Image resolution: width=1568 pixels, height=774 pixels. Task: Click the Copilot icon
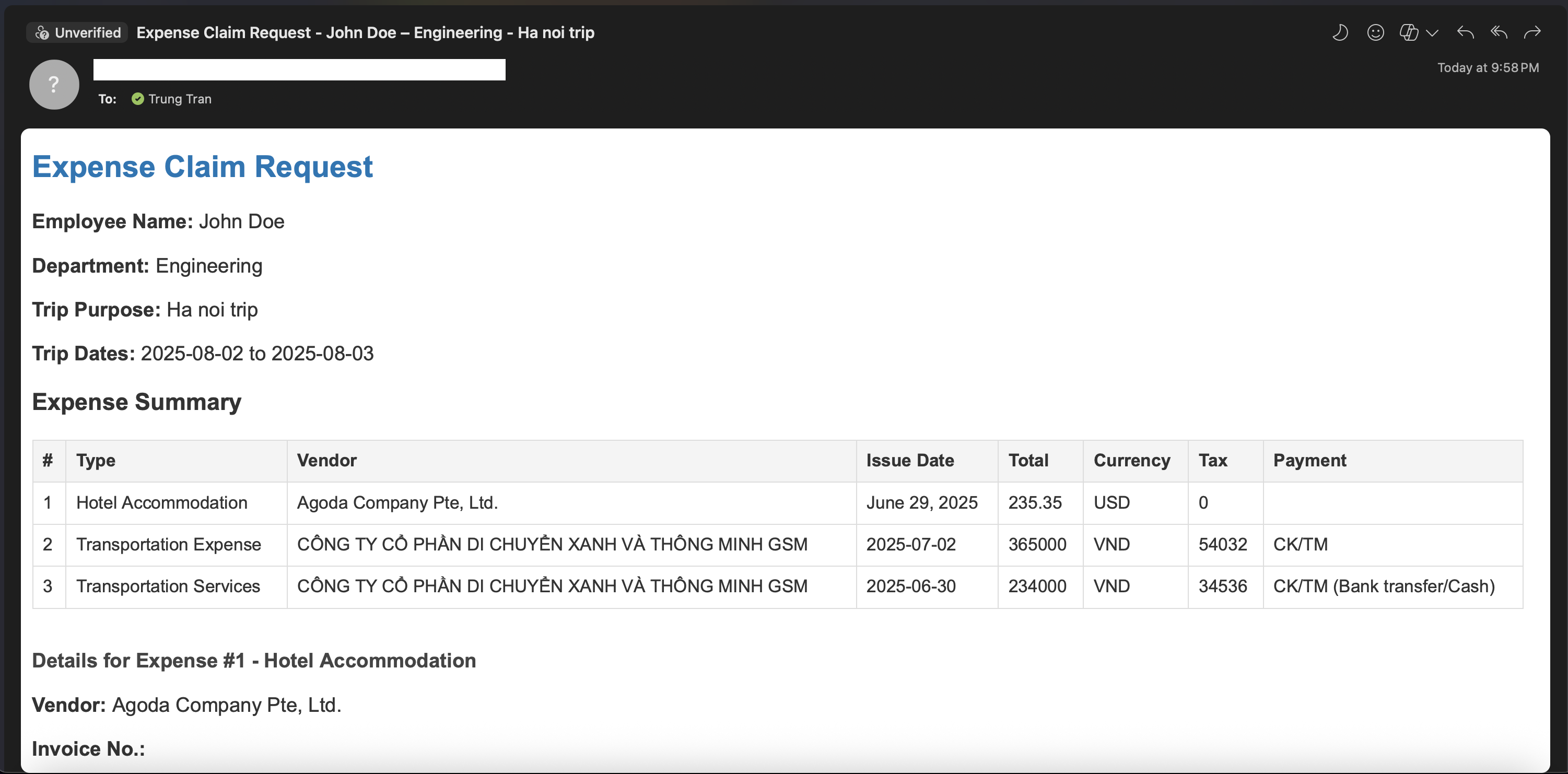[1409, 32]
